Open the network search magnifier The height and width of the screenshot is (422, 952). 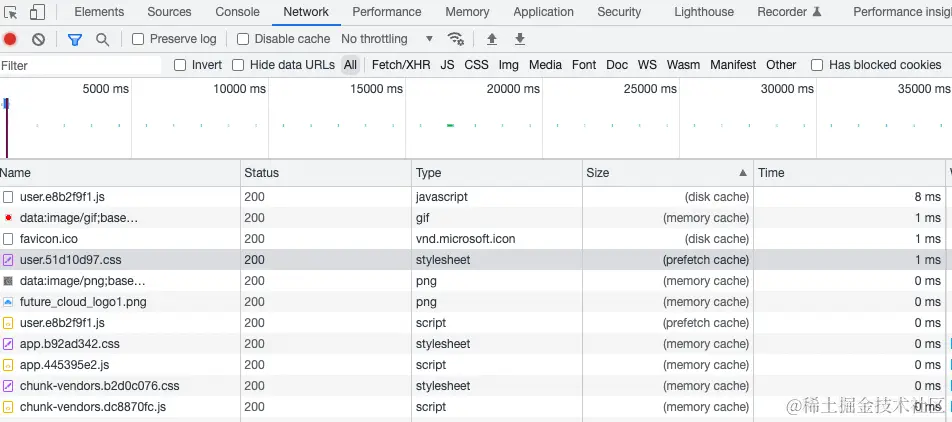103,39
